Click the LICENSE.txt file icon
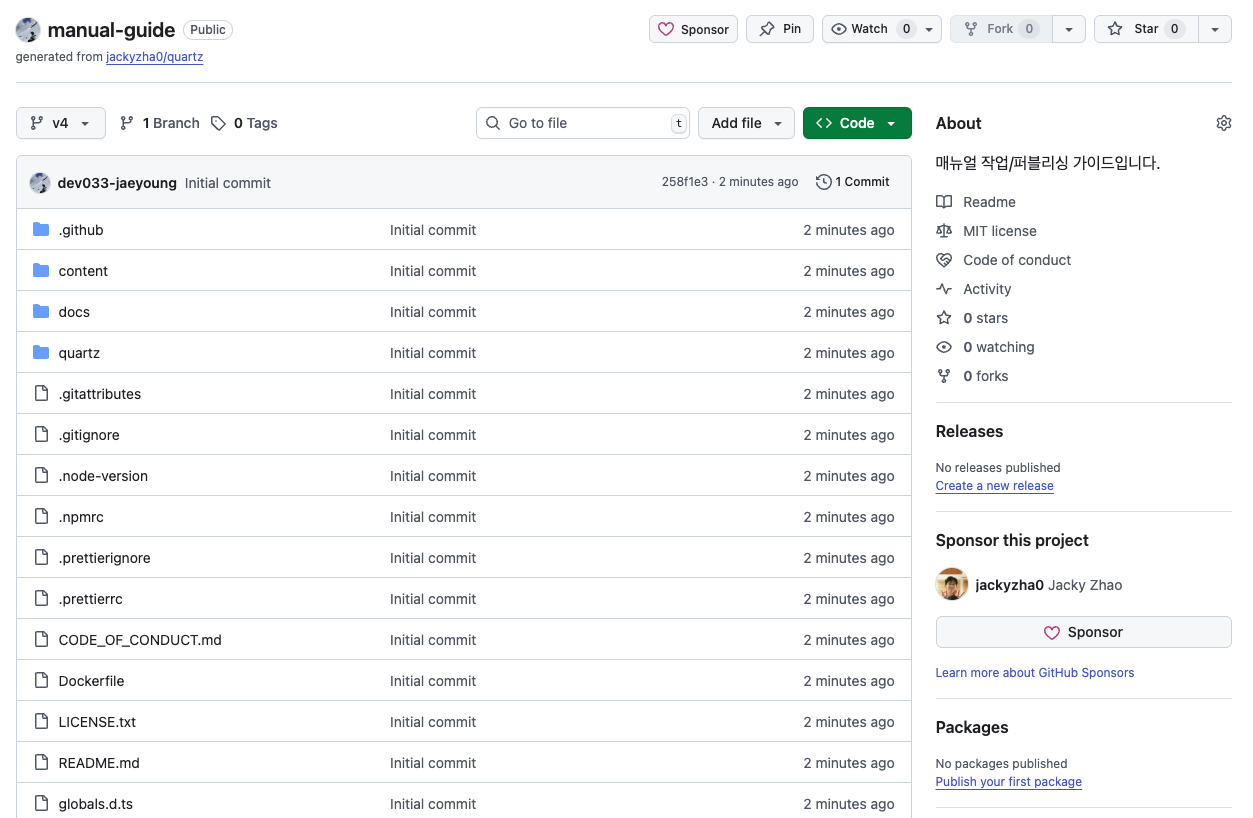 tap(41, 722)
